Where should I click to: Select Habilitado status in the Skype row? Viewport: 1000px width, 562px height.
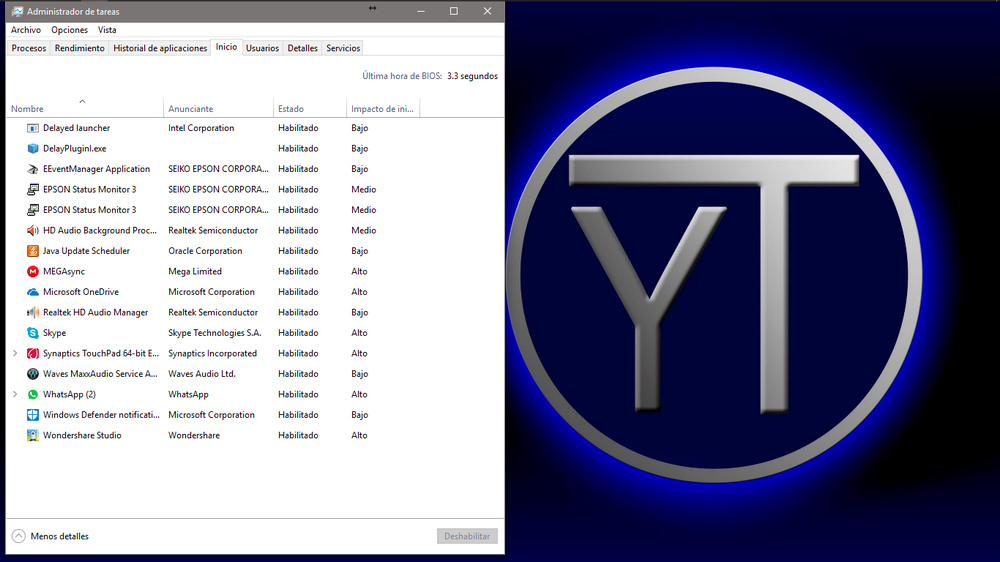(298, 332)
